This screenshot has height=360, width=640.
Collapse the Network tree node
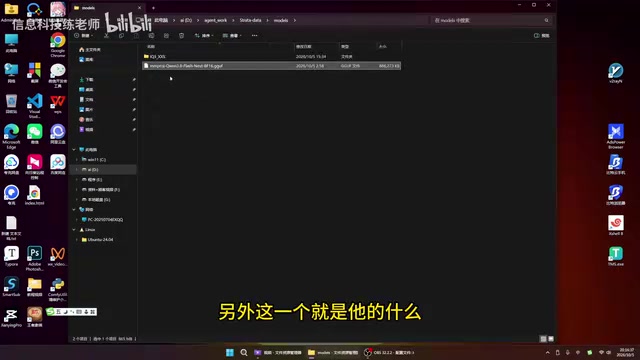coord(74,209)
